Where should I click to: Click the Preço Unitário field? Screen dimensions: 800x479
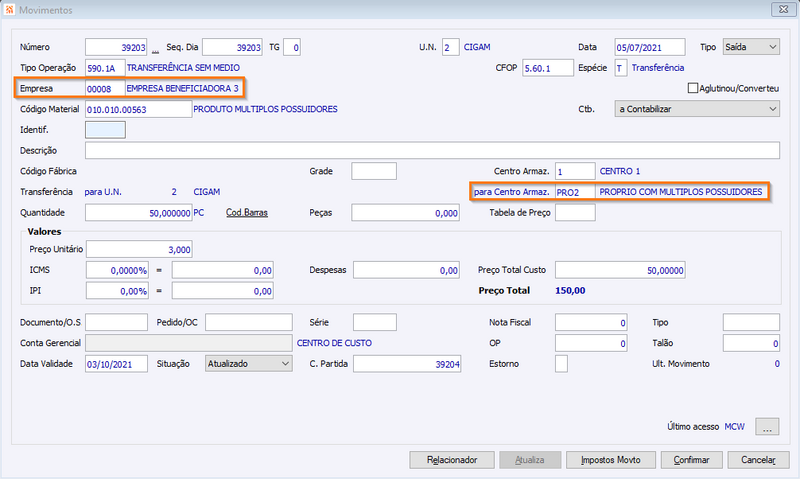coord(139,249)
